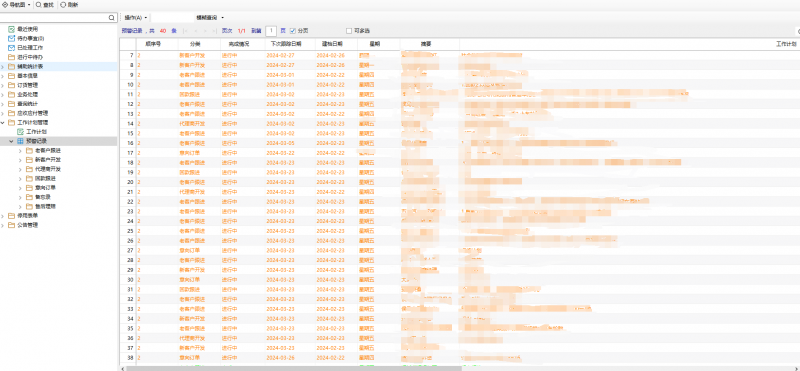Viewport: 800px width, 371px height.
Task: Open the 模糊查询 dropdown arrow
Action: (223, 18)
